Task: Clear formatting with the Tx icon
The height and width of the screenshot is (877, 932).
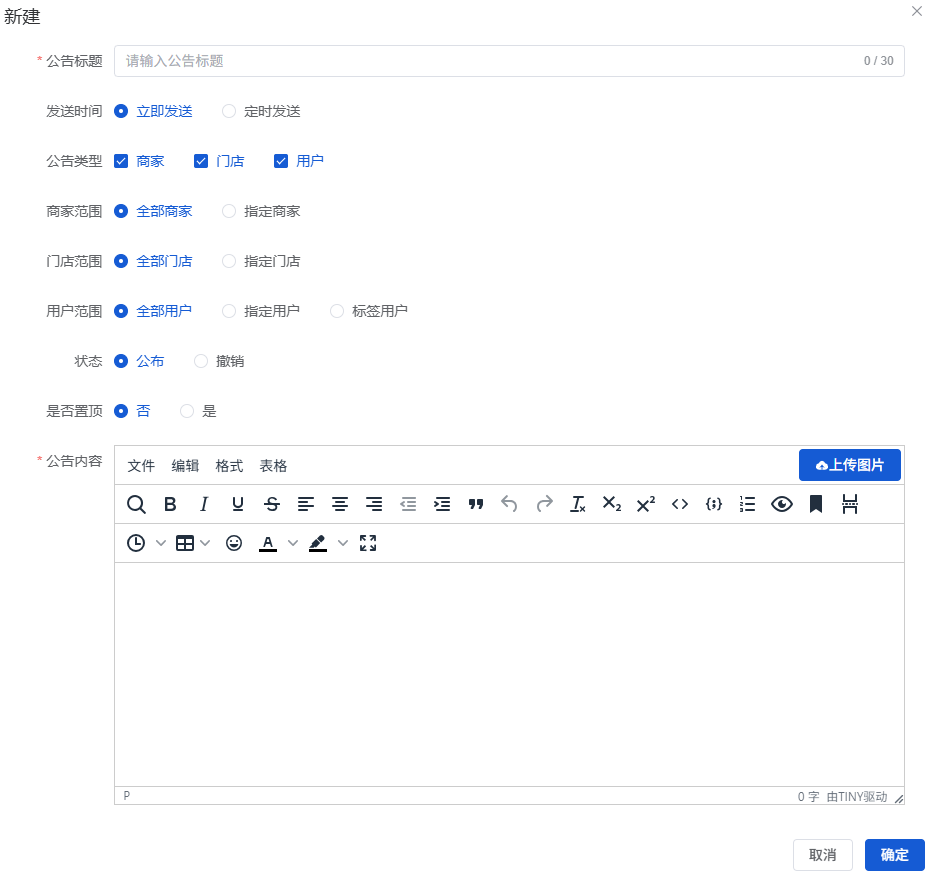Action: [578, 504]
